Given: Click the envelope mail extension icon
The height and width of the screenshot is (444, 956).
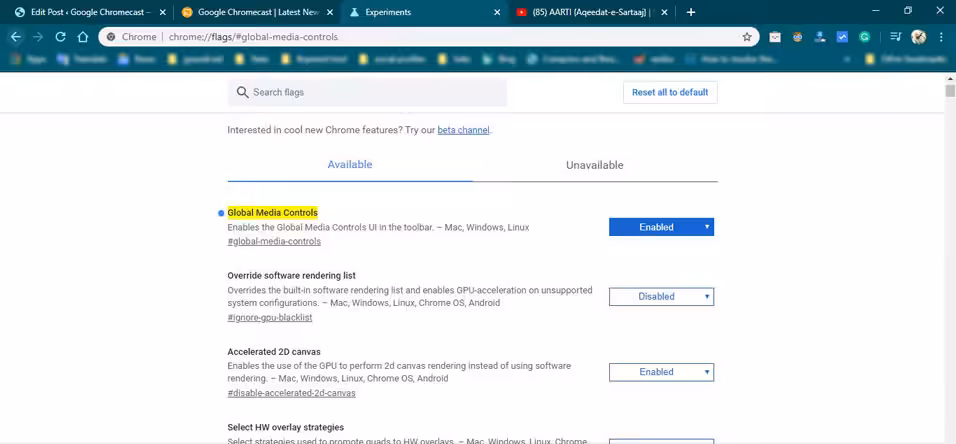Looking at the screenshot, I should coord(775,37).
